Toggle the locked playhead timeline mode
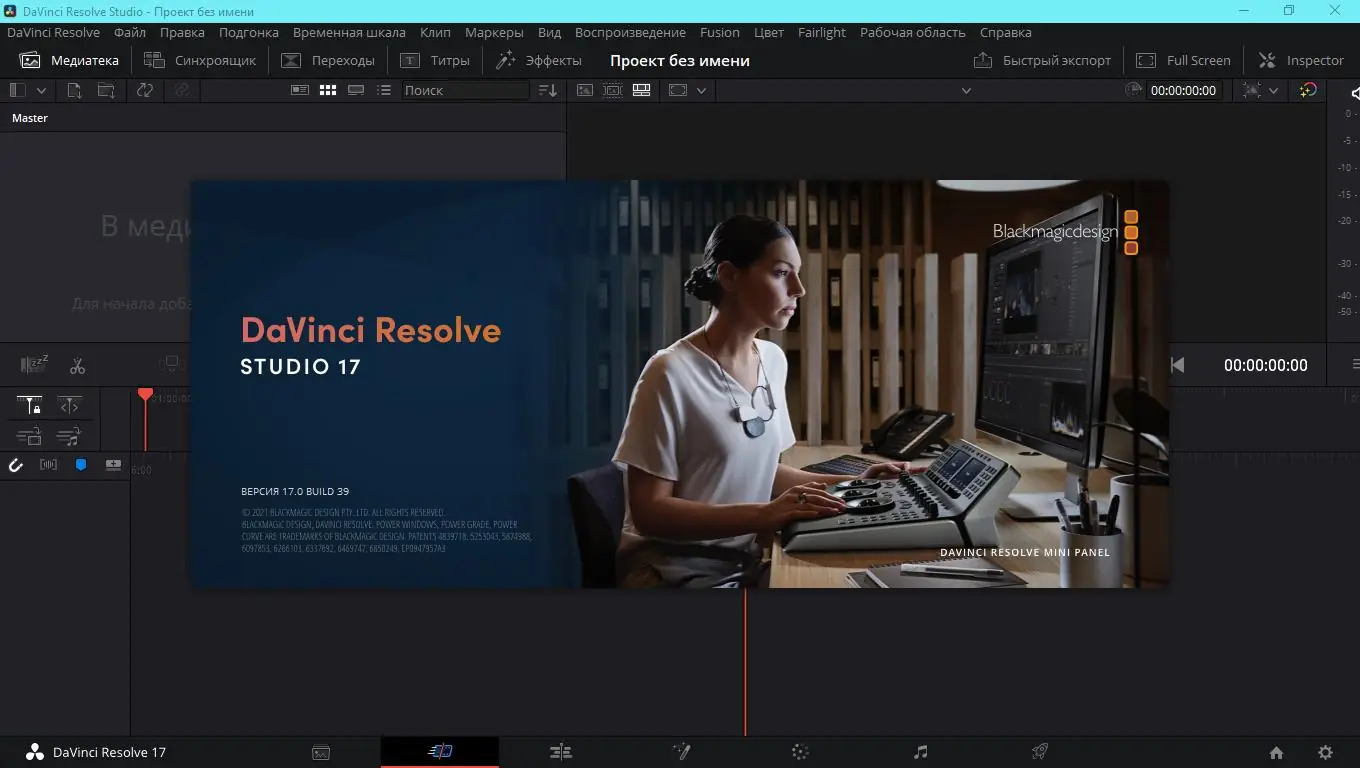Viewport: 1360px width, 768px height. [30, 406]
